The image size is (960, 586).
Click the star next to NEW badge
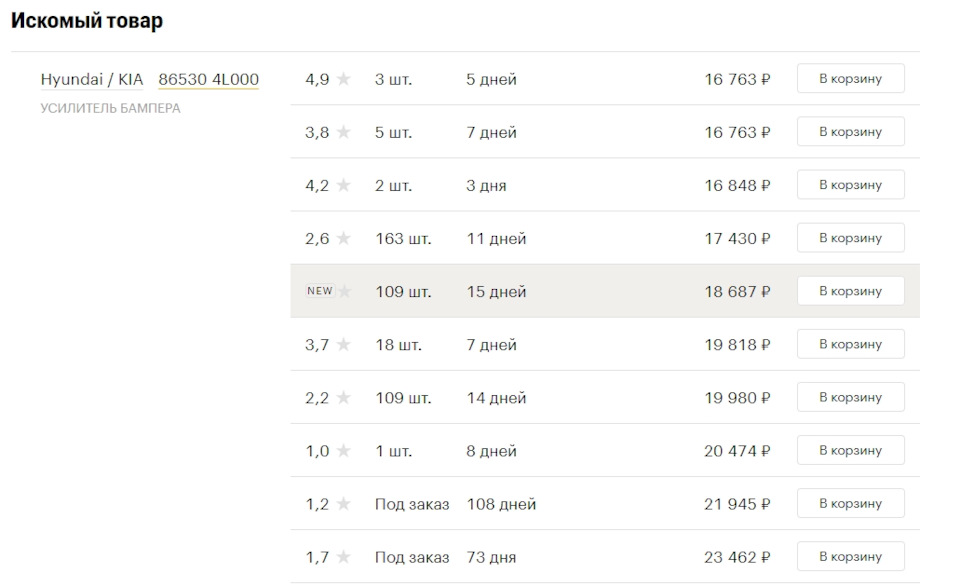[345, 291]
